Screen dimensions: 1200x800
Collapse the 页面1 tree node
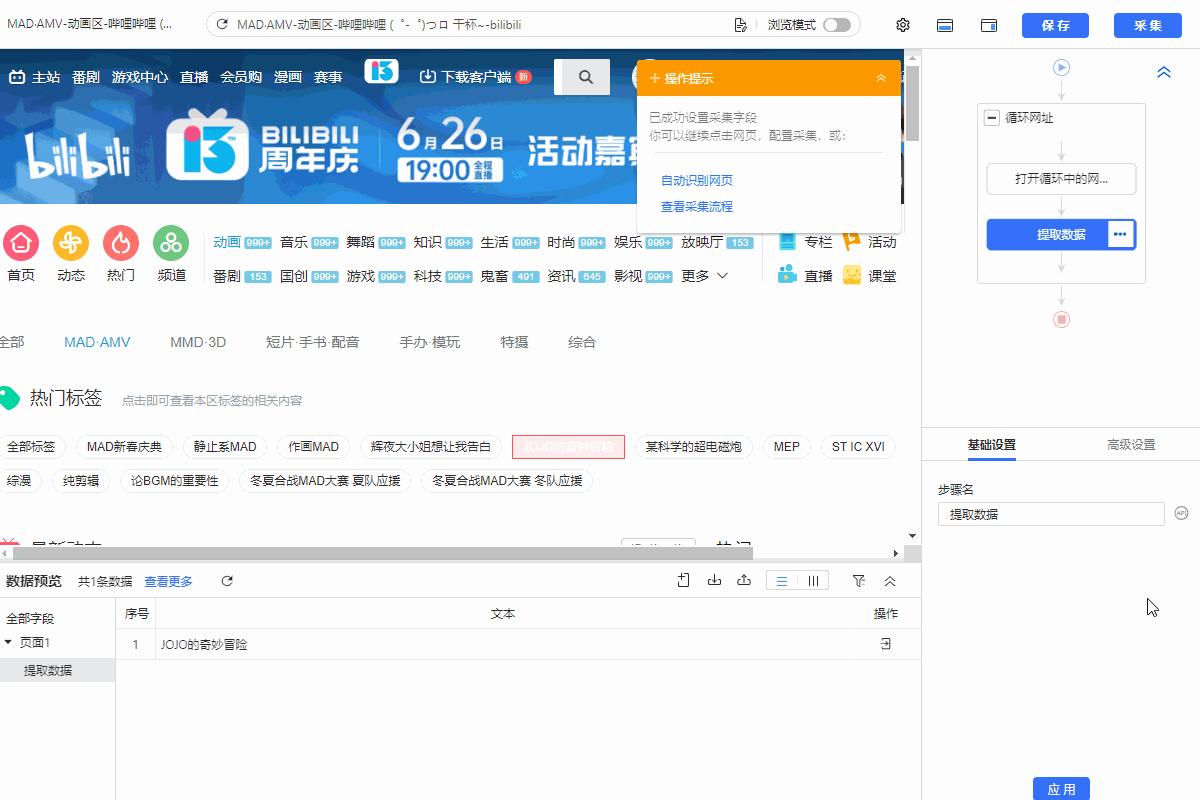point(9,642)
